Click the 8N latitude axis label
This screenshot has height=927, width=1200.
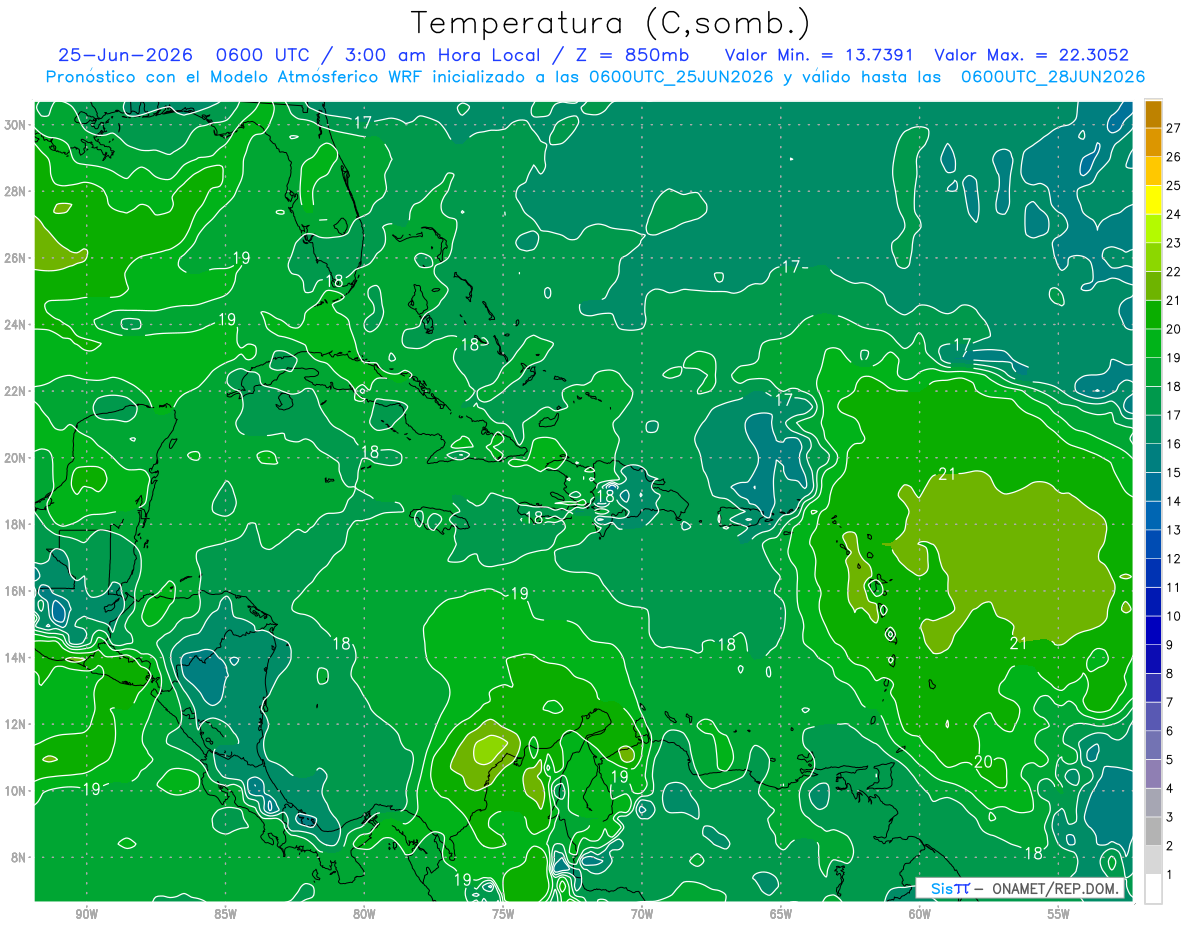point(17,857)
